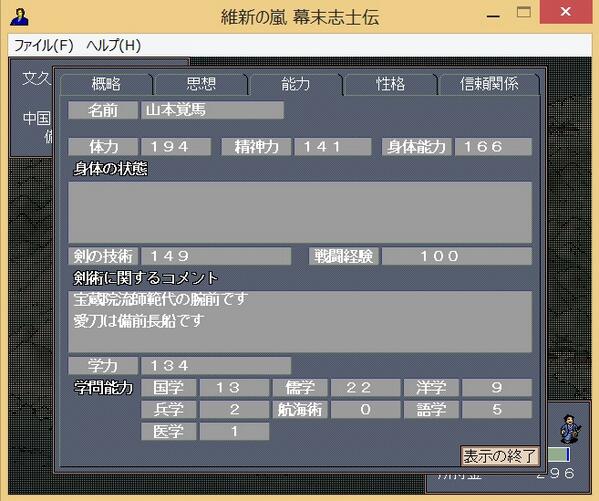
Task: Click the 体力 value 194
Action: 176,147
